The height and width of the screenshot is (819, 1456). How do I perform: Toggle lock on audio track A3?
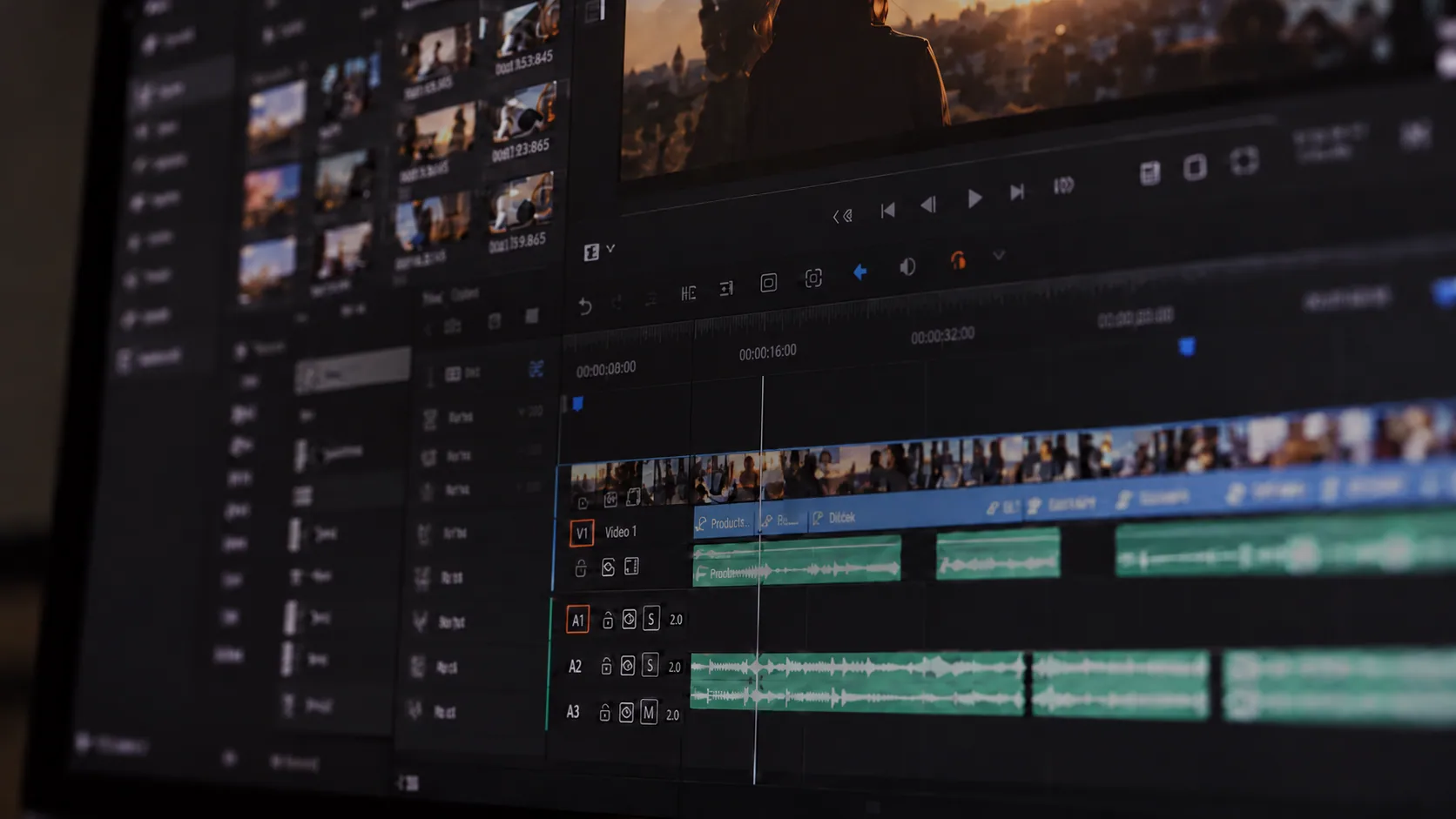pyautogui.click(x=604, y=713)
